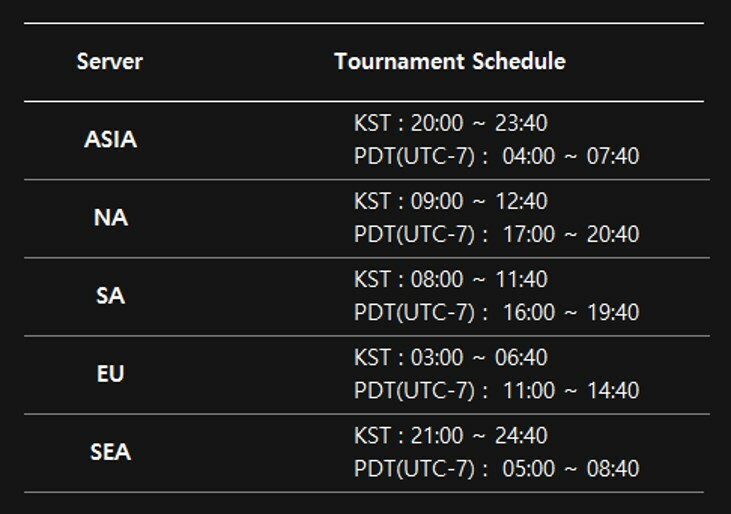The image size is (731, 514).
Task: Click the NA KST 09:00 ~ 12:40 line
Action: pyautogui.click(x=450, y=202)
